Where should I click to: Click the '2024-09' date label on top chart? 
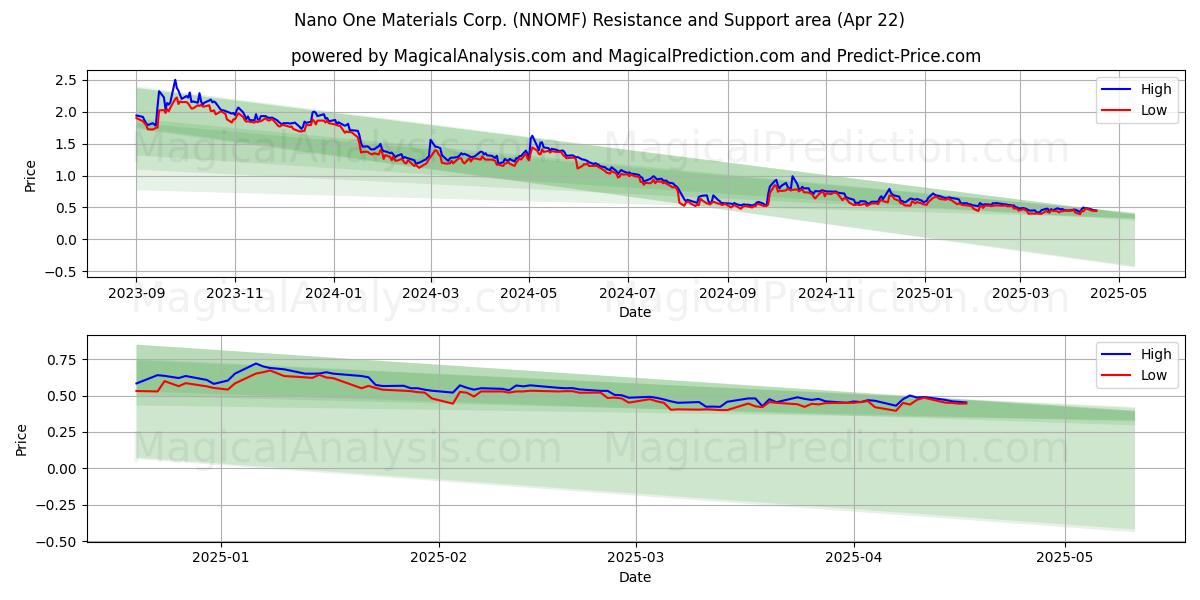coord(727,293)
